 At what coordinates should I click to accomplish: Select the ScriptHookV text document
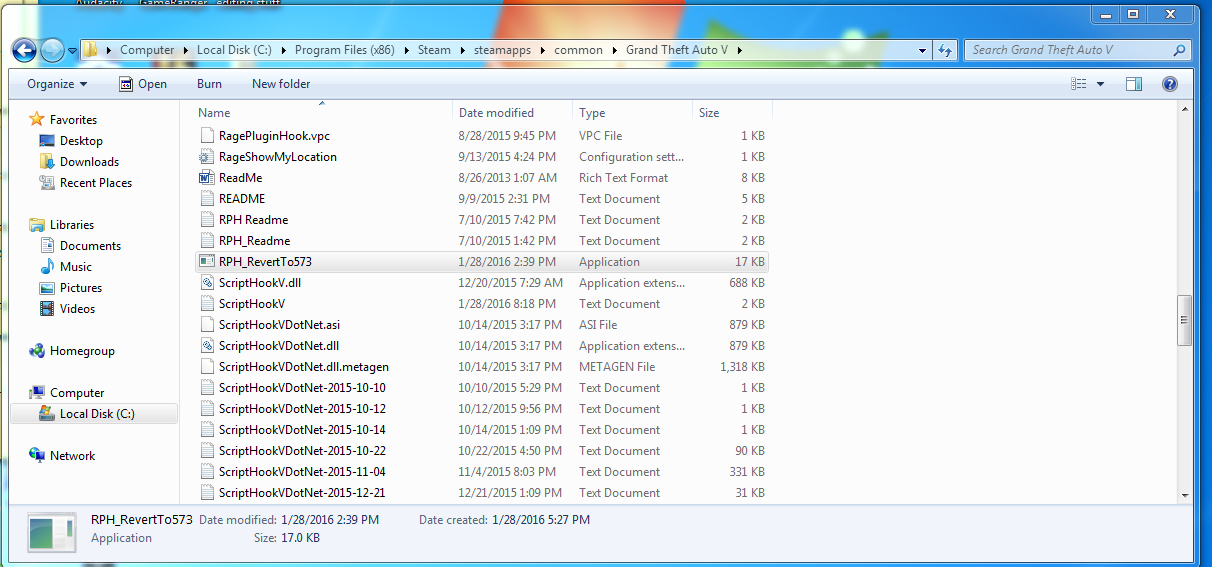484,303
